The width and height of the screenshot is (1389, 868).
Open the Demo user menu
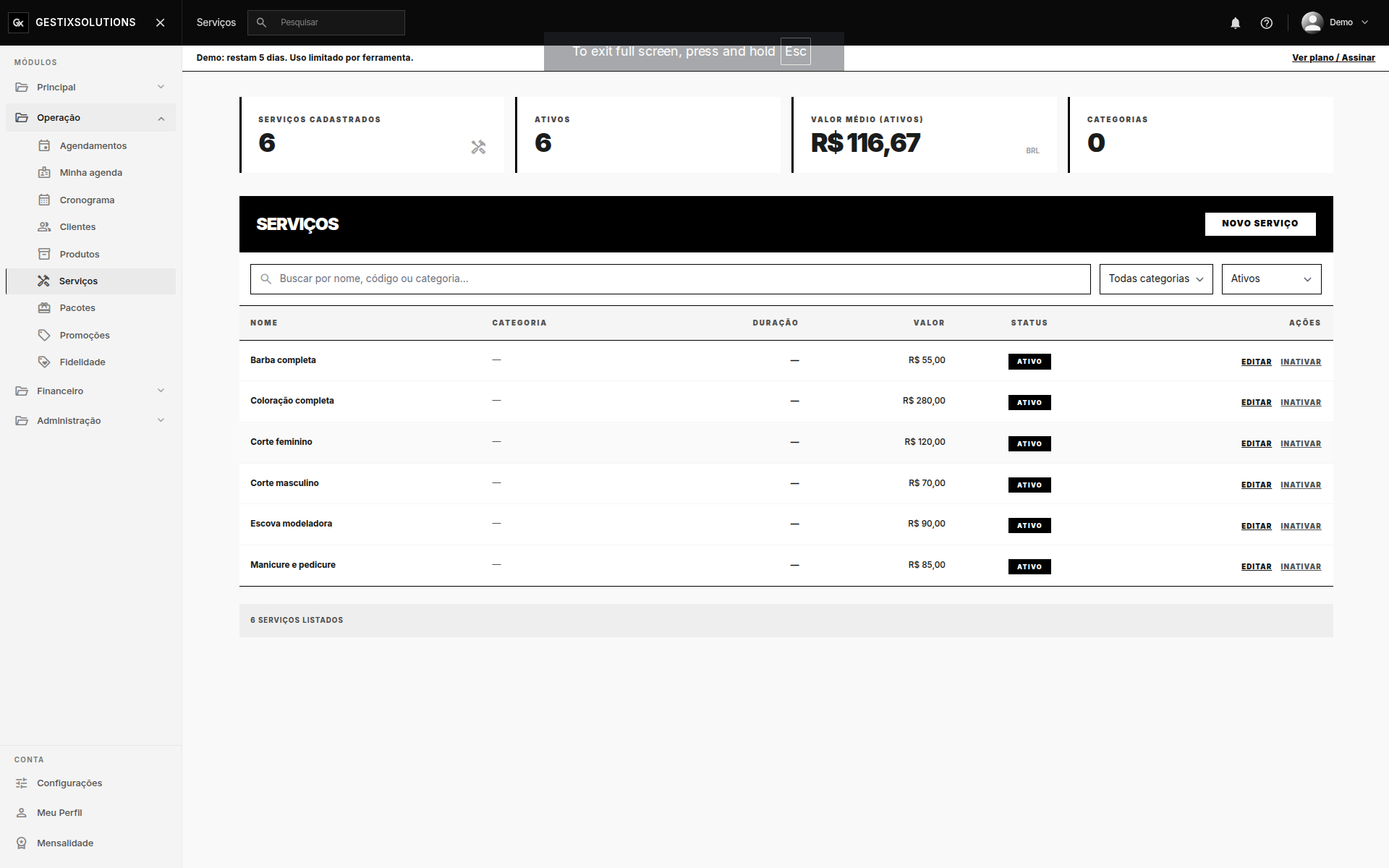point(1335,22)
